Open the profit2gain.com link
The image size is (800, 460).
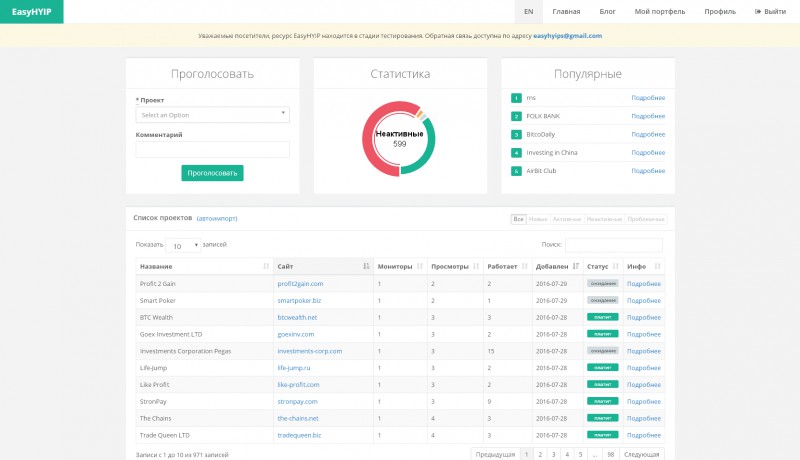tap(300, 284)
